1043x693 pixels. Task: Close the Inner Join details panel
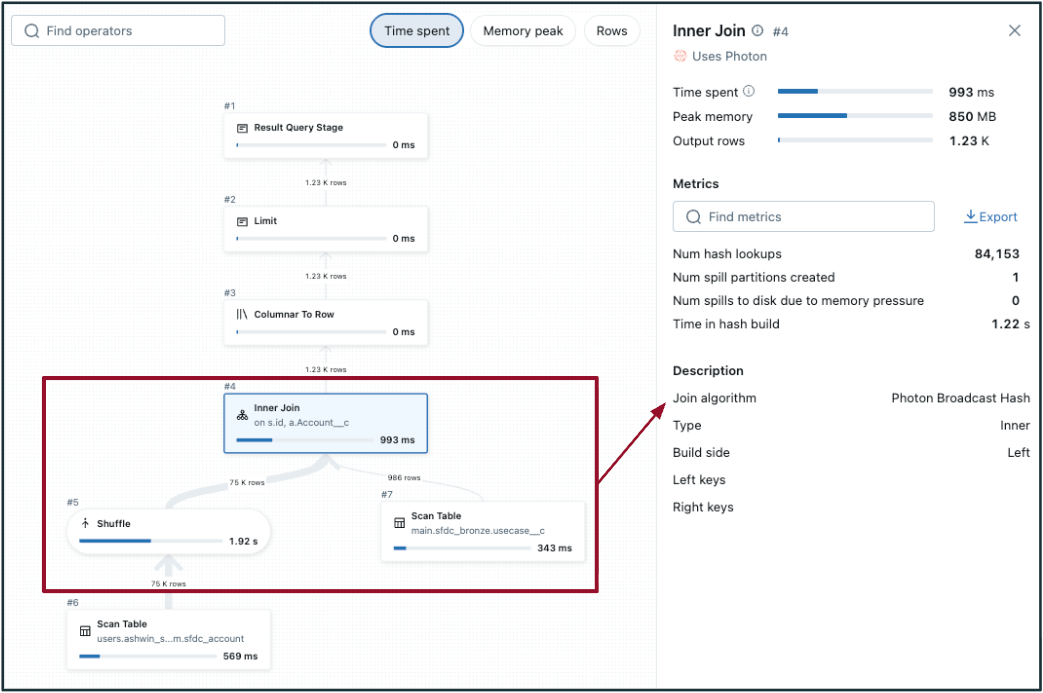pos(1014,31)
